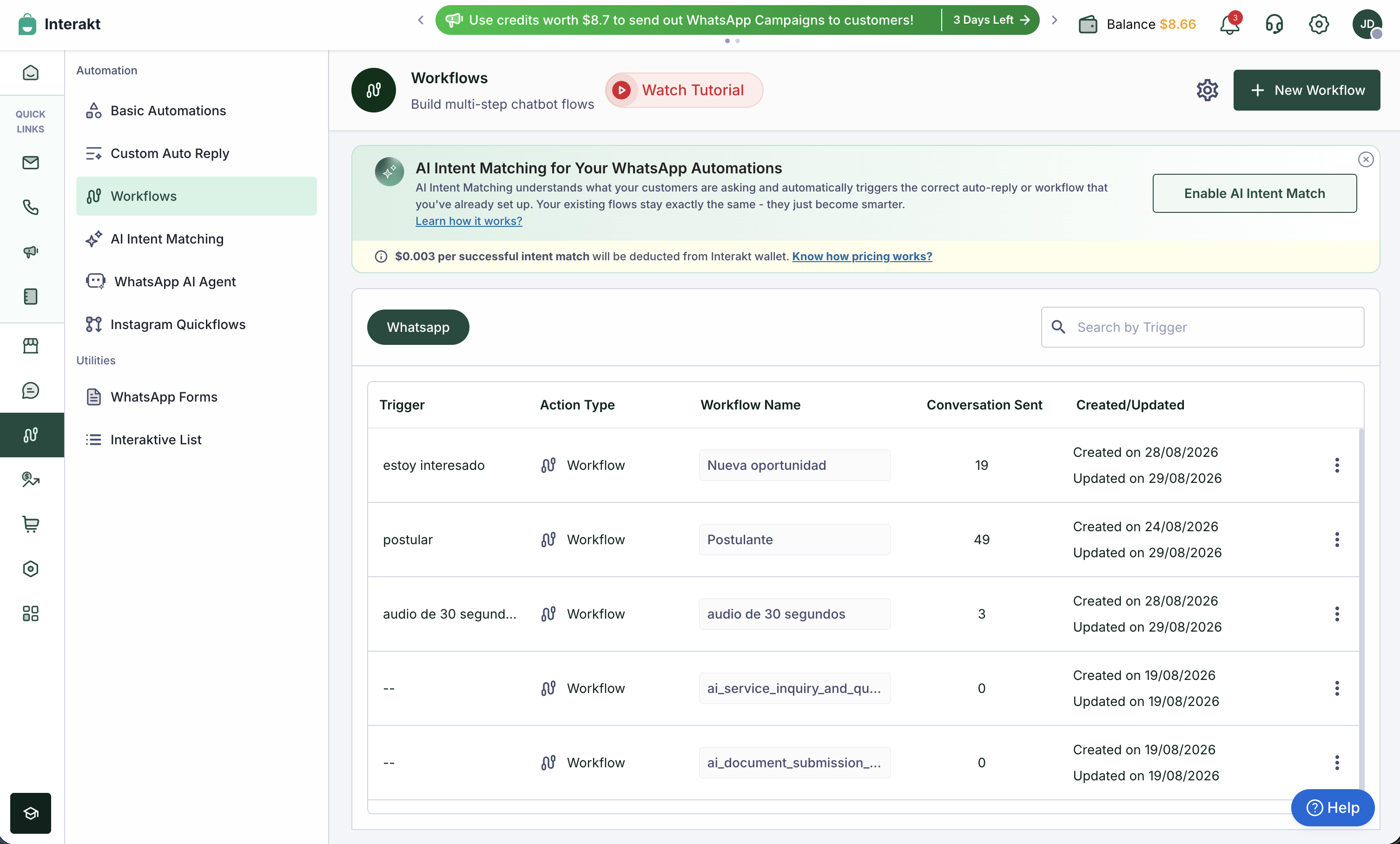
Task: Click the magnifier icon in search box
Action: (1058, 327)
